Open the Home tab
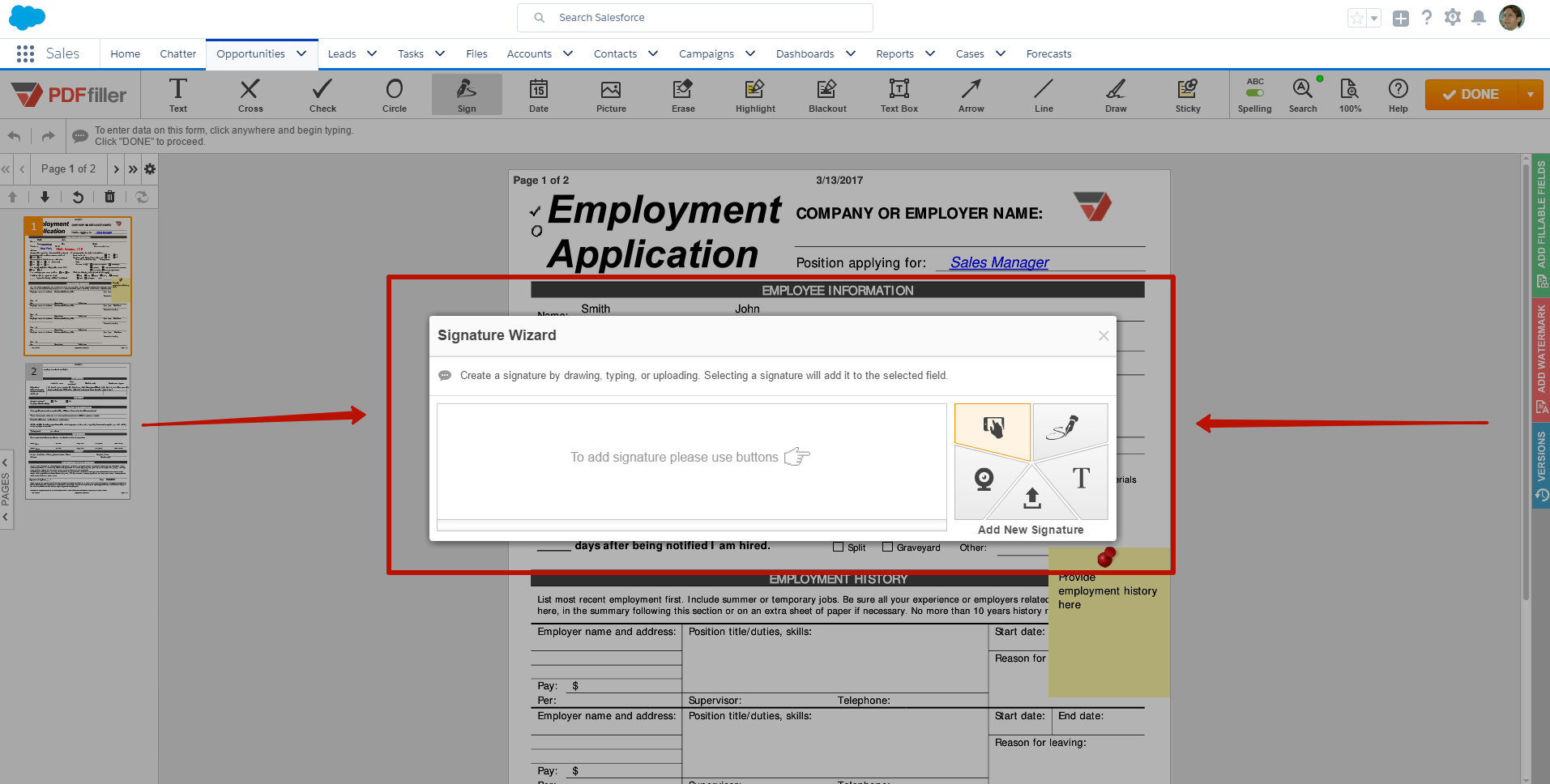 pyautogui.click(x=126, y=54)
